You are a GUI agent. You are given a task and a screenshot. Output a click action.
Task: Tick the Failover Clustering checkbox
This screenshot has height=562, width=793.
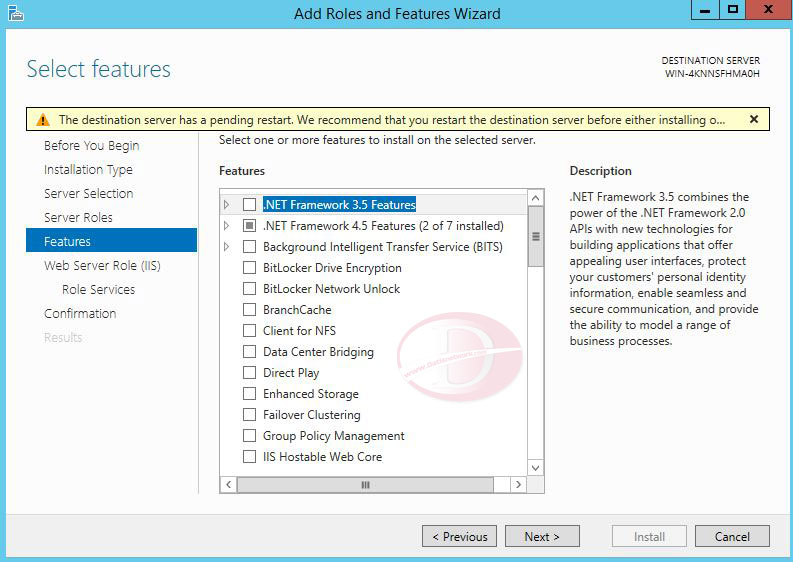249,415
